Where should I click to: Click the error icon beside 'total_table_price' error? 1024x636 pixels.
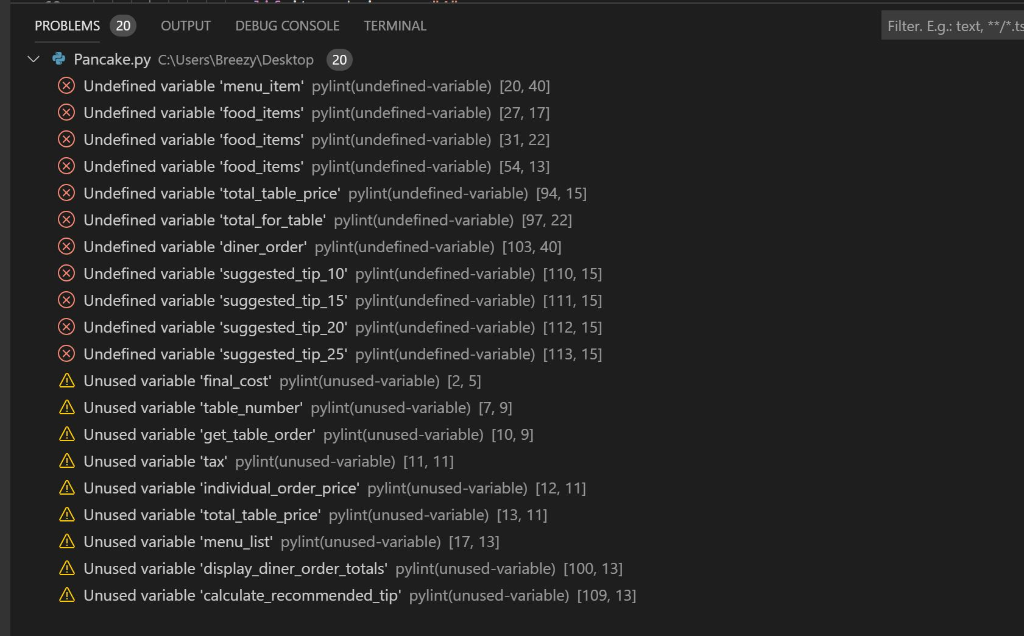pos(66,192)
